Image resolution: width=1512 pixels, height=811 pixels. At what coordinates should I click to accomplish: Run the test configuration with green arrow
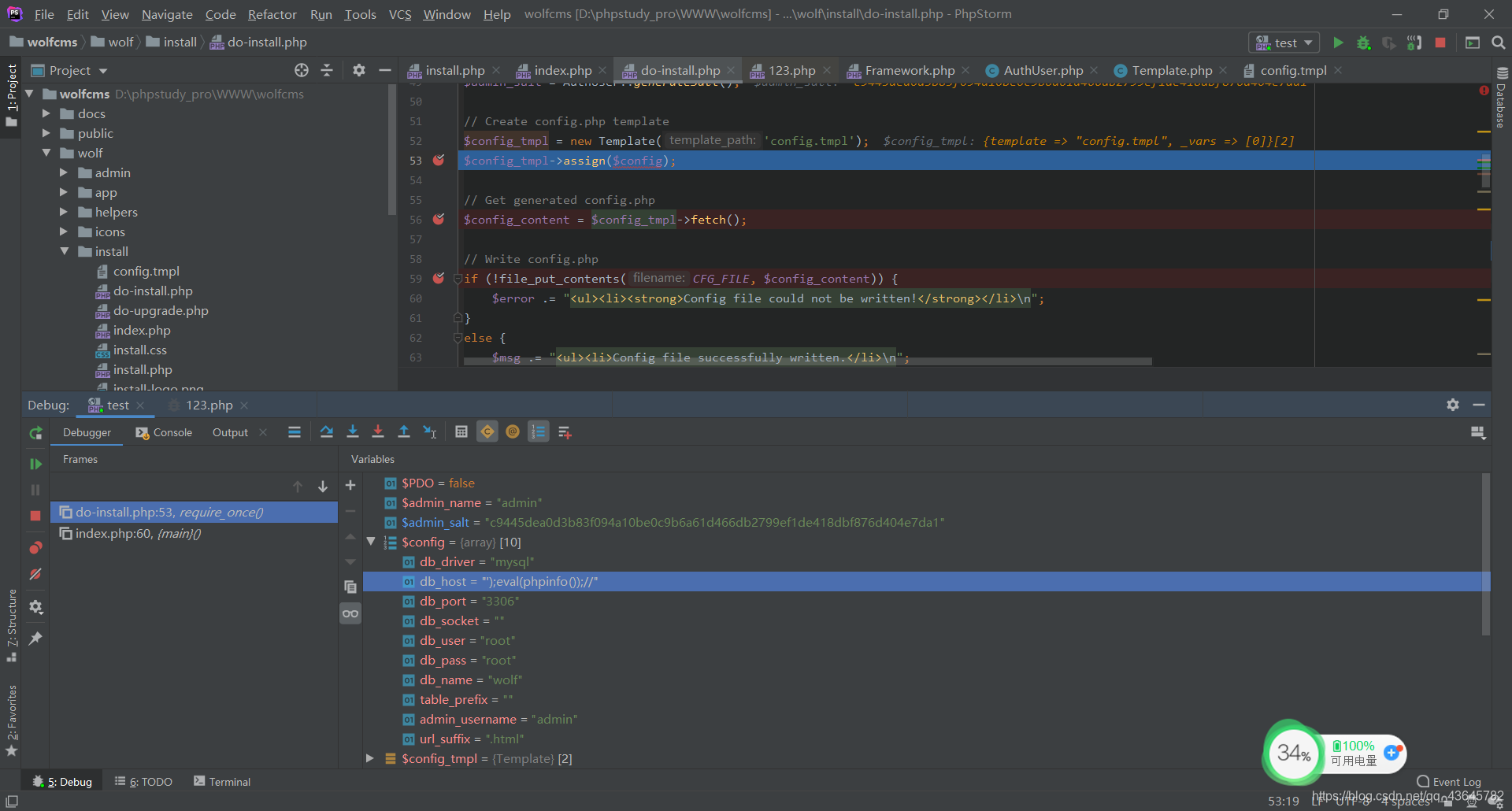point(1338,43)
